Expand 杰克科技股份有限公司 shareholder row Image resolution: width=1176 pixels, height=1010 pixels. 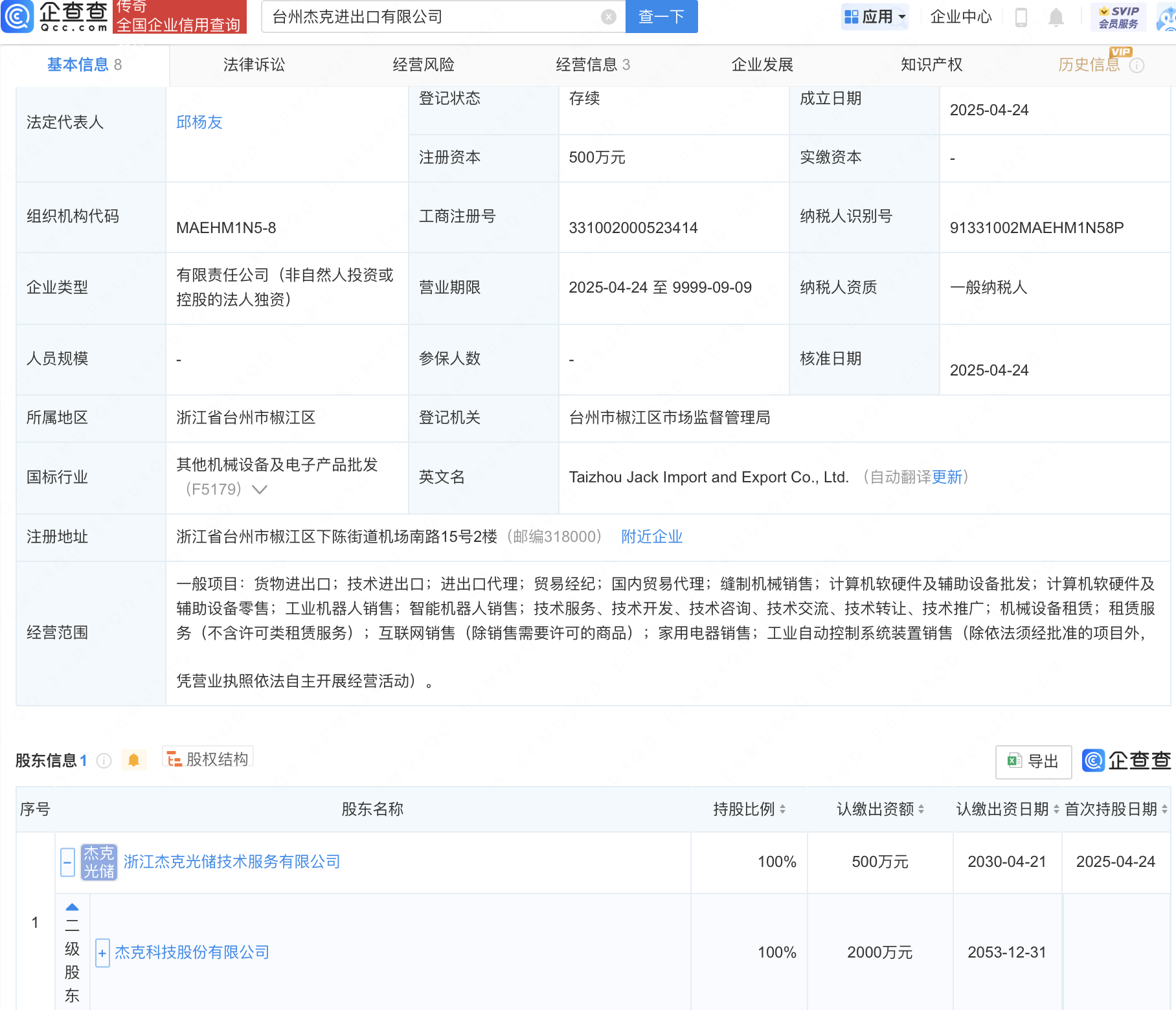102,953
